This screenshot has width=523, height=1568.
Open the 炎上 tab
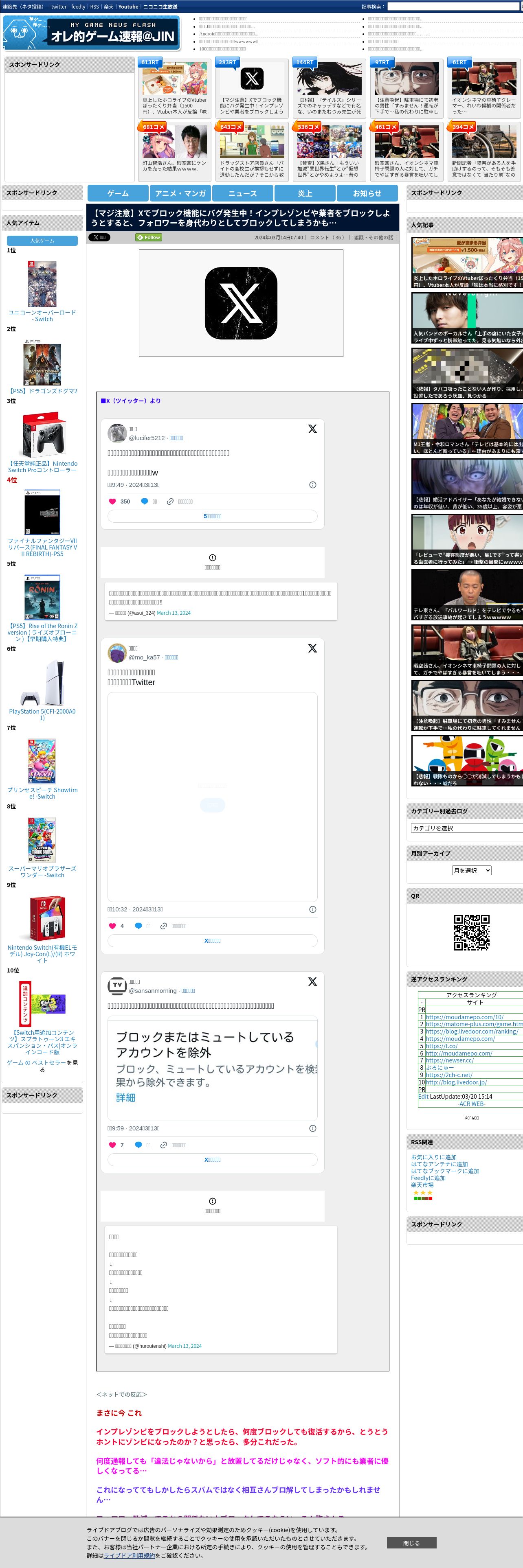(x=305, y=193)
